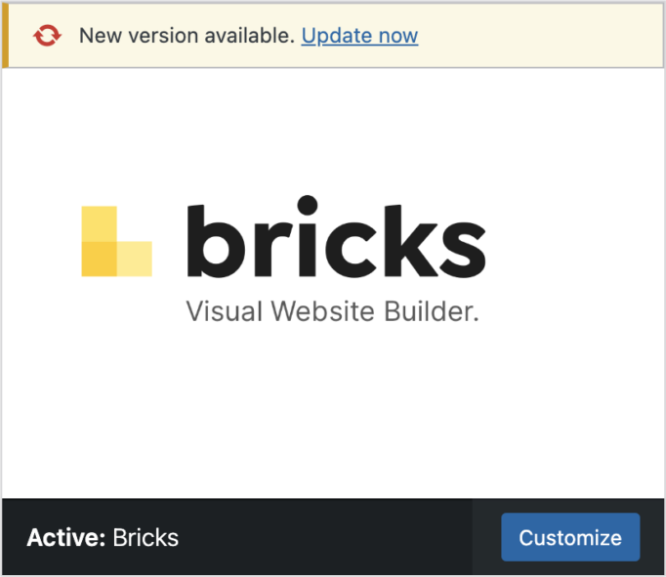Viewport: 666px width, 577px height.
Task: Click the letter "b" of bricks wordmark
Action: pyautogui.click(x=217, y=240)
